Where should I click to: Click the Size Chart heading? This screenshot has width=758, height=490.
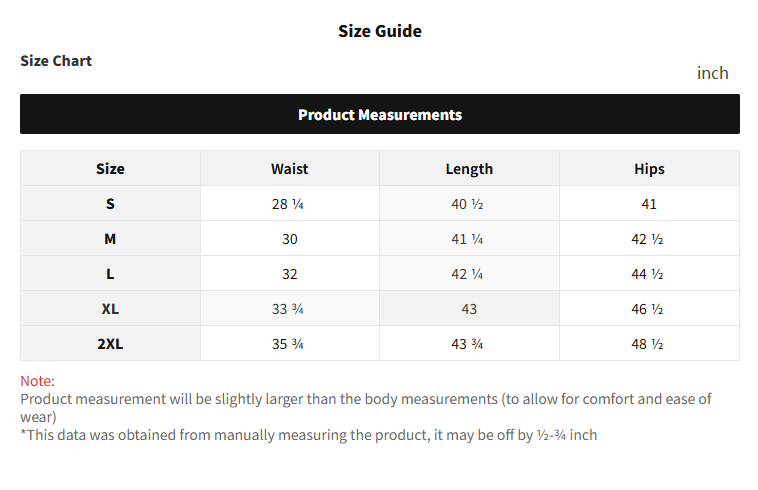[56, 61]
